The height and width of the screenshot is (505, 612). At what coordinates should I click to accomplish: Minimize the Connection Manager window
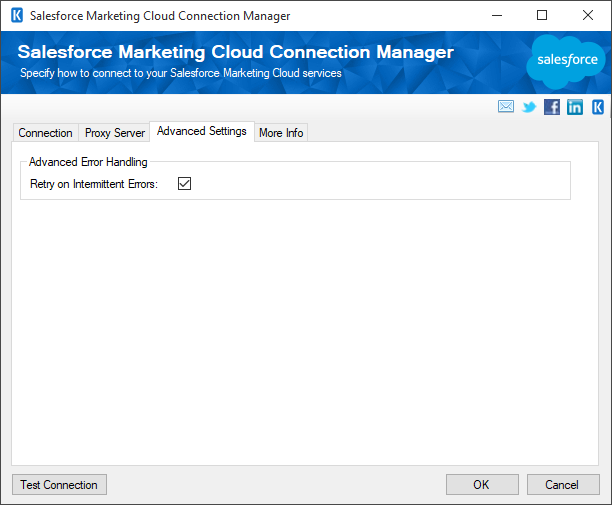pos(497,16)
